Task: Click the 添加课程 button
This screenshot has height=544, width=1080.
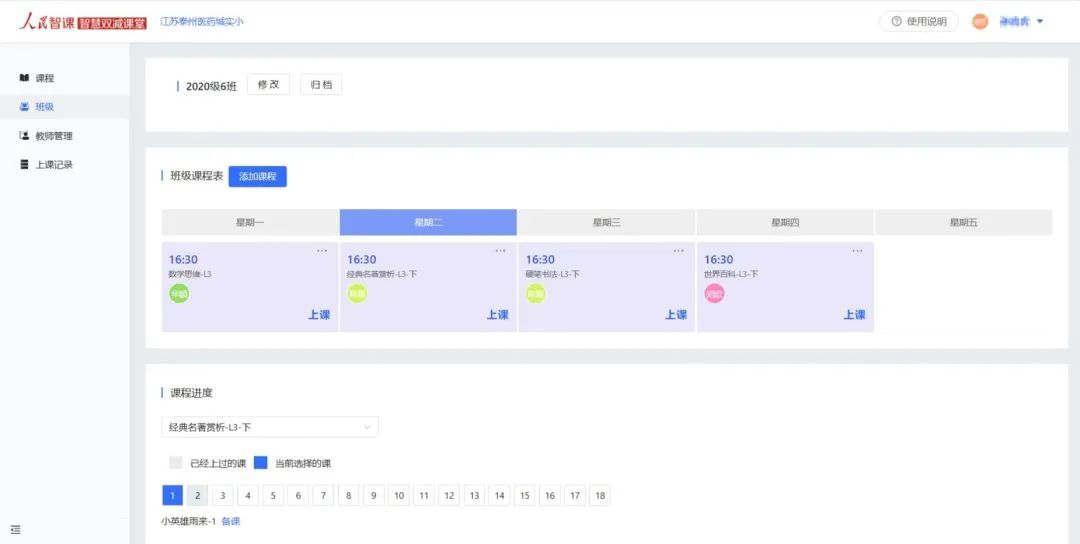Action: pyautogui.click(x=258, y=176)
